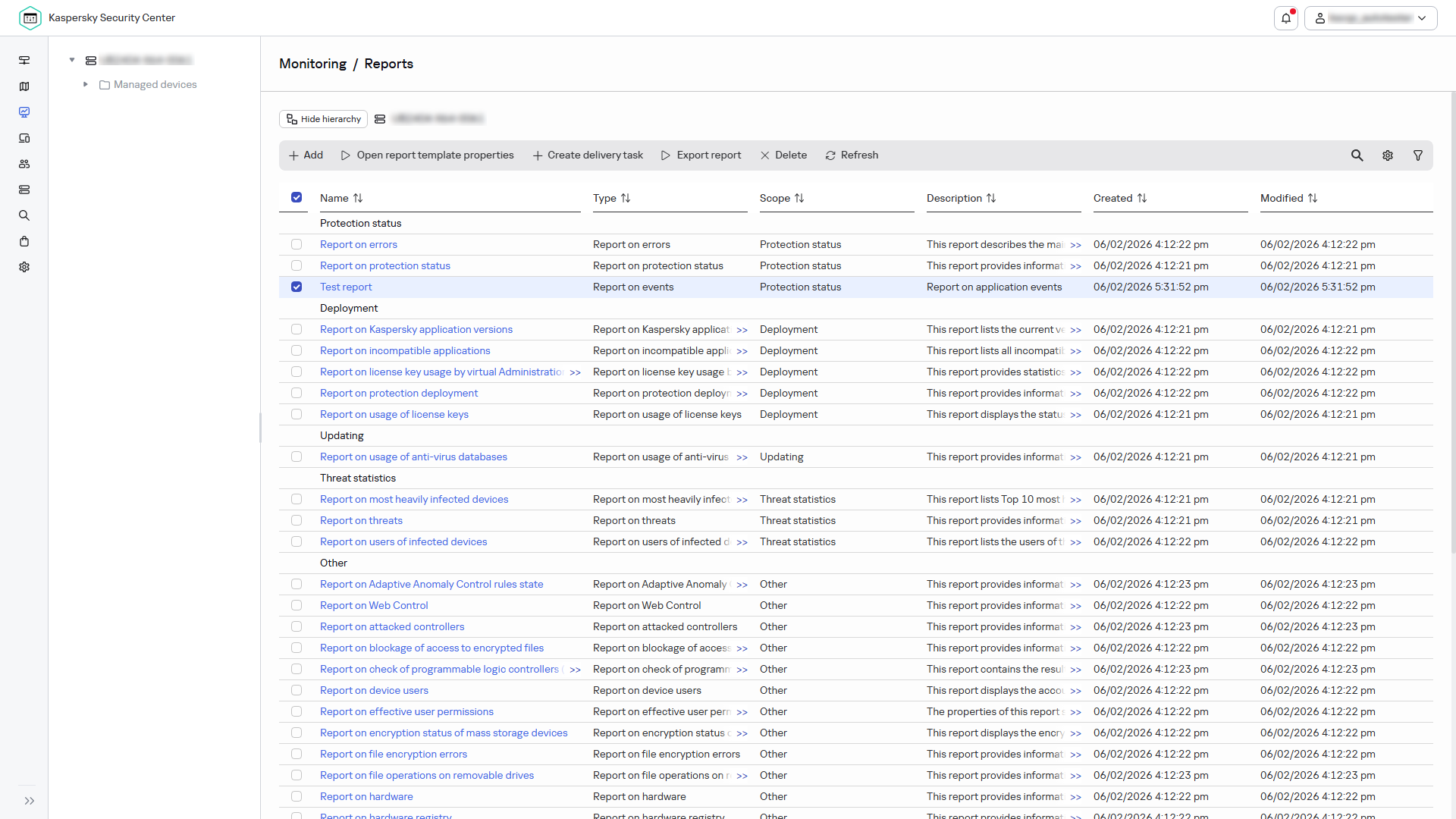1456x819 pixels.
Task: Toggle the select-all header checkbox
Action: pos(297,197)
